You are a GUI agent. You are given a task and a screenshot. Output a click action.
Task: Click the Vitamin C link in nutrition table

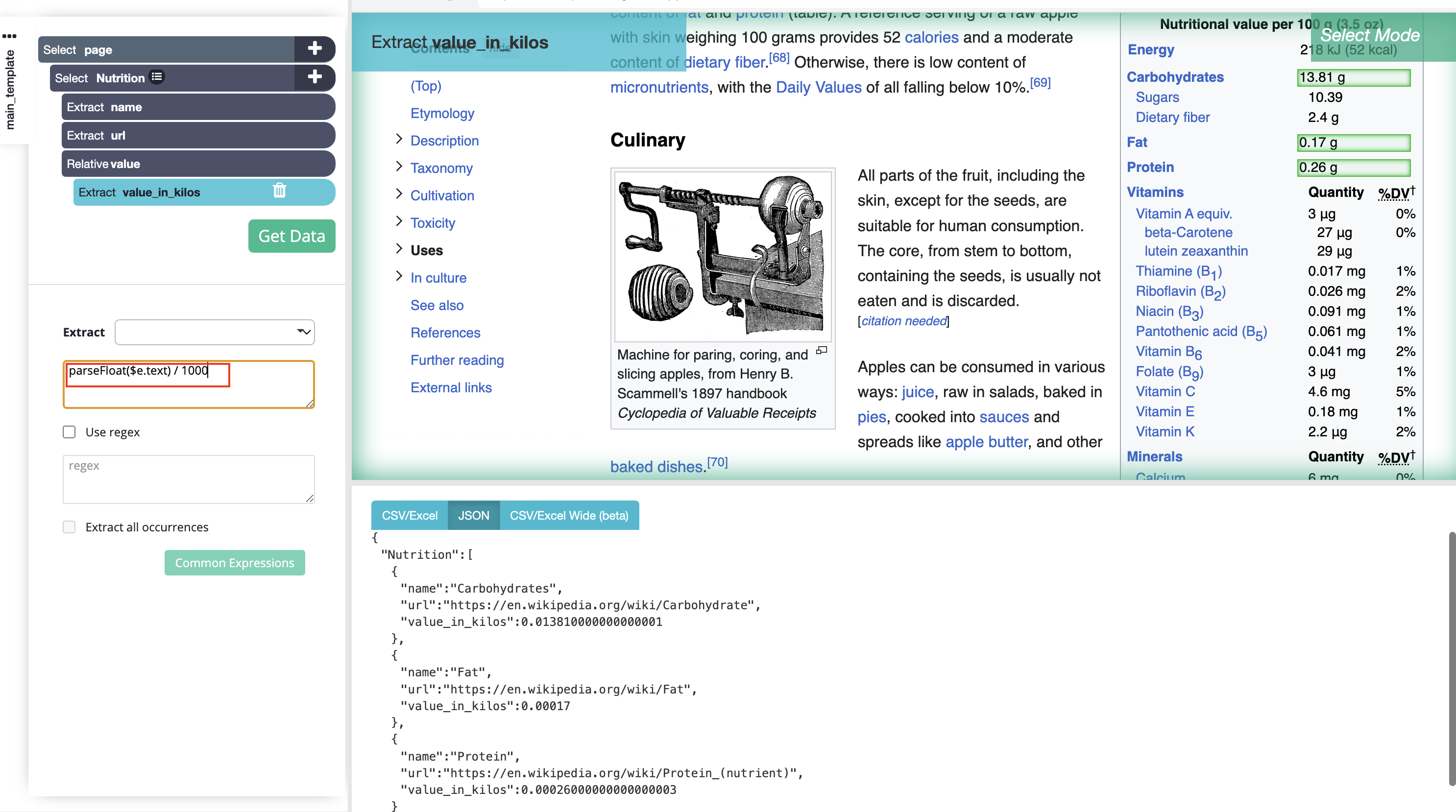[x=1165, y=391]
